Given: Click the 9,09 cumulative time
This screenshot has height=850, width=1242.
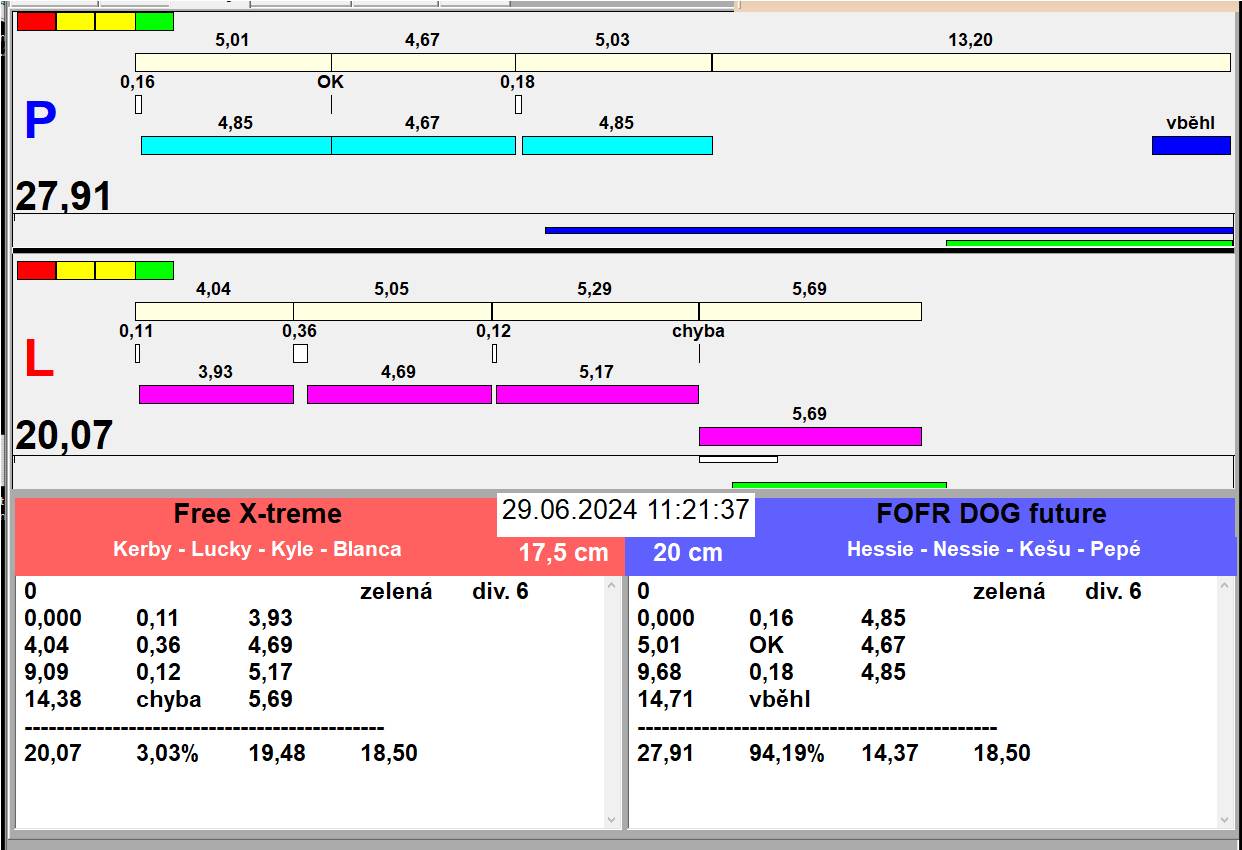Looking at the screenshot, I should (x=47, y=672).
